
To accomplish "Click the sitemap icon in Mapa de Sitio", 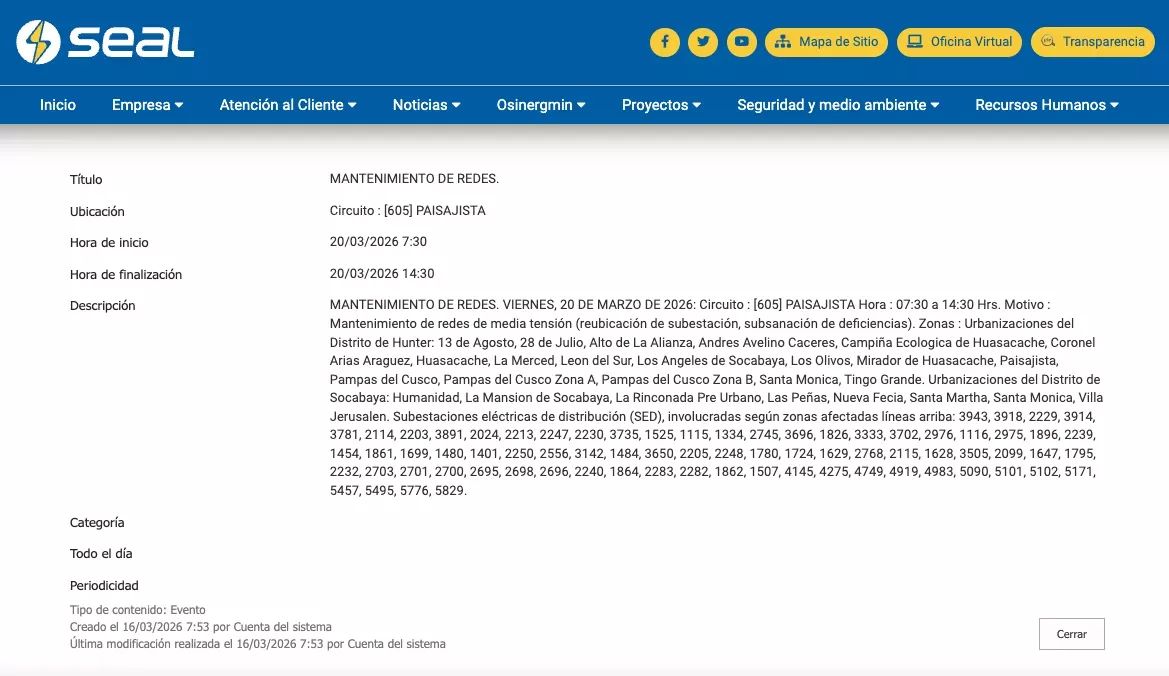I will click(x=782, y=42).
